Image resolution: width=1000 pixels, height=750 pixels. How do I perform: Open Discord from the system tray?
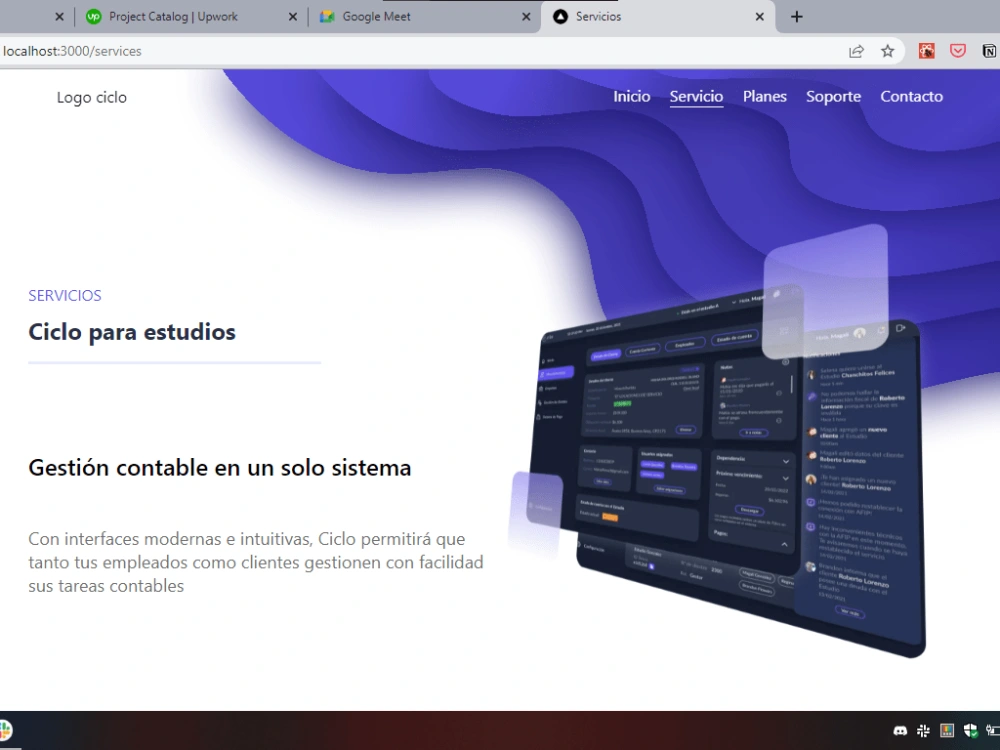(900, 731)
